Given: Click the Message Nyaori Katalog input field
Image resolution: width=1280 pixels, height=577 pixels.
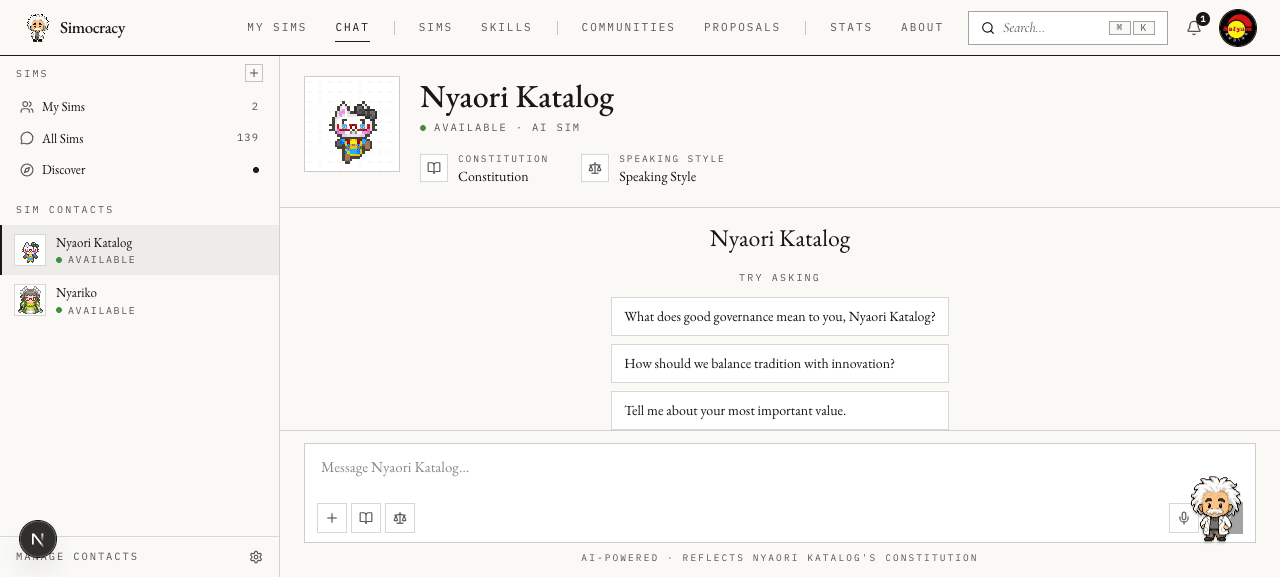Looking at the screenshot, I should tap(780, 468).
